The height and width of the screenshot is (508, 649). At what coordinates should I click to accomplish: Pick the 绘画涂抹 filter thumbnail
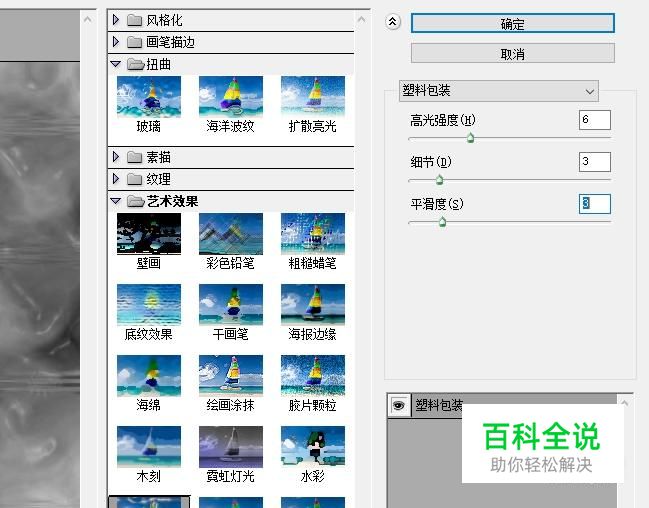(231, 376)
